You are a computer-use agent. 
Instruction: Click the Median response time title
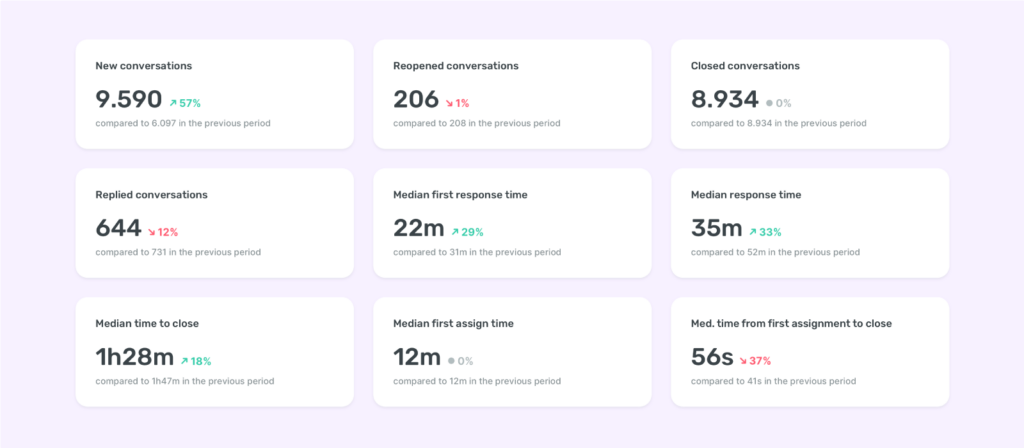coord(746,195)
